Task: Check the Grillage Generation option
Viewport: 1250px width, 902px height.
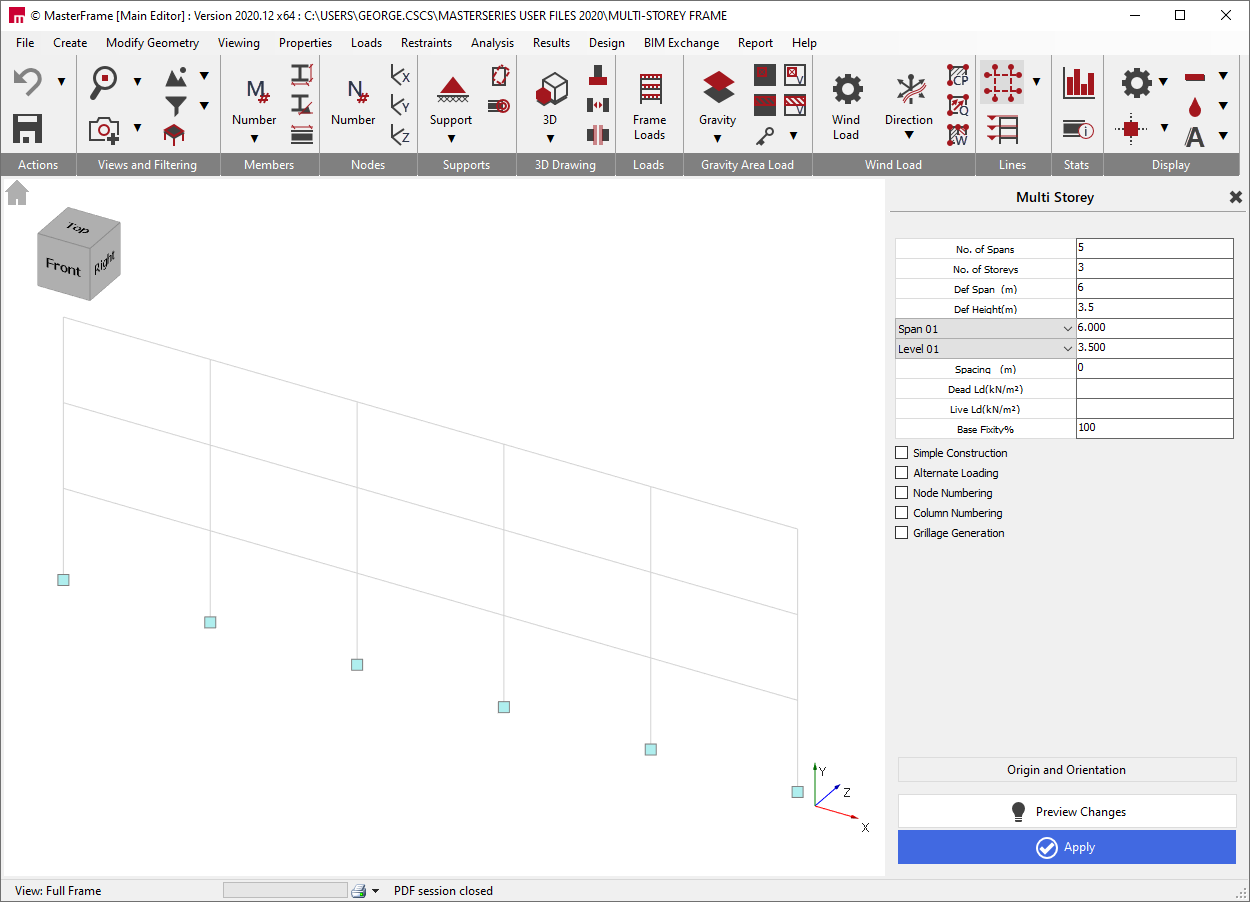Action: (902, 533)
